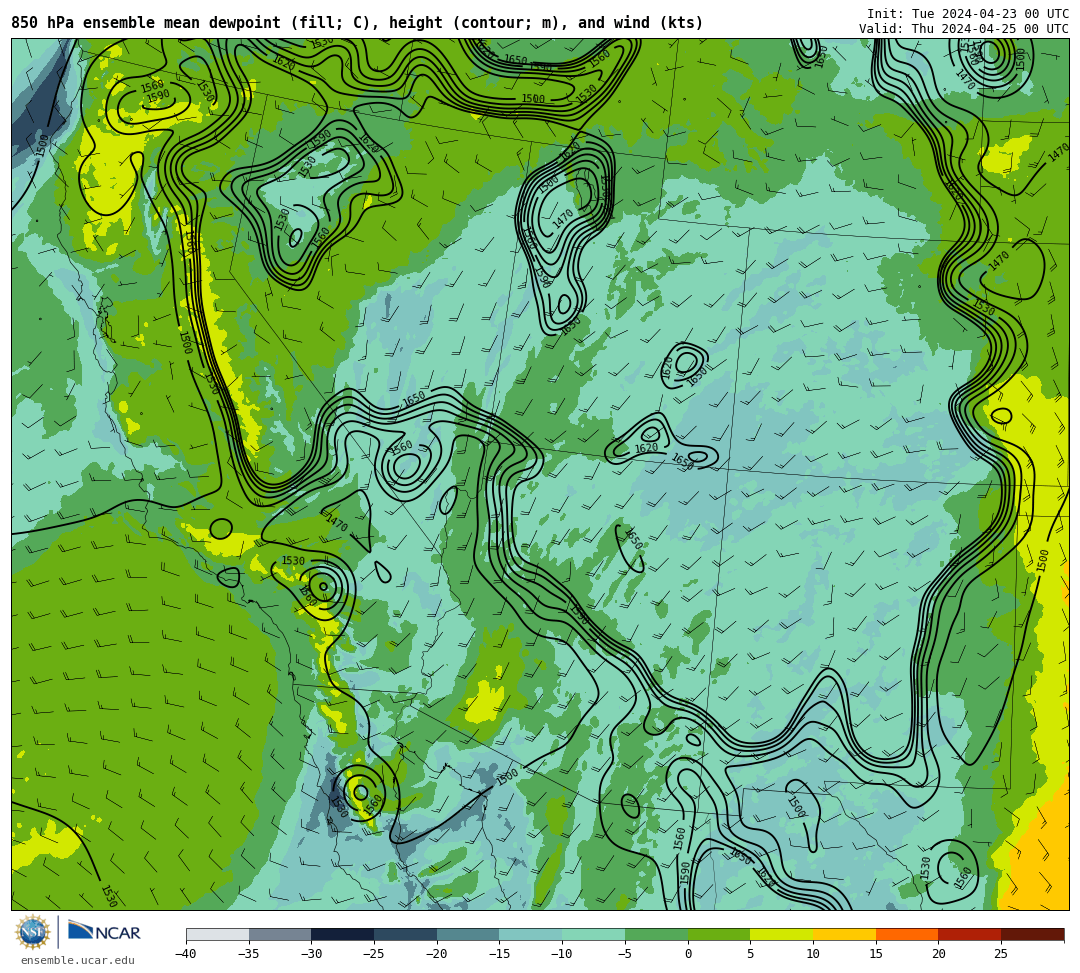
Task: Click the 0 colorbar tick label
Action: click(x=688, y=954)
